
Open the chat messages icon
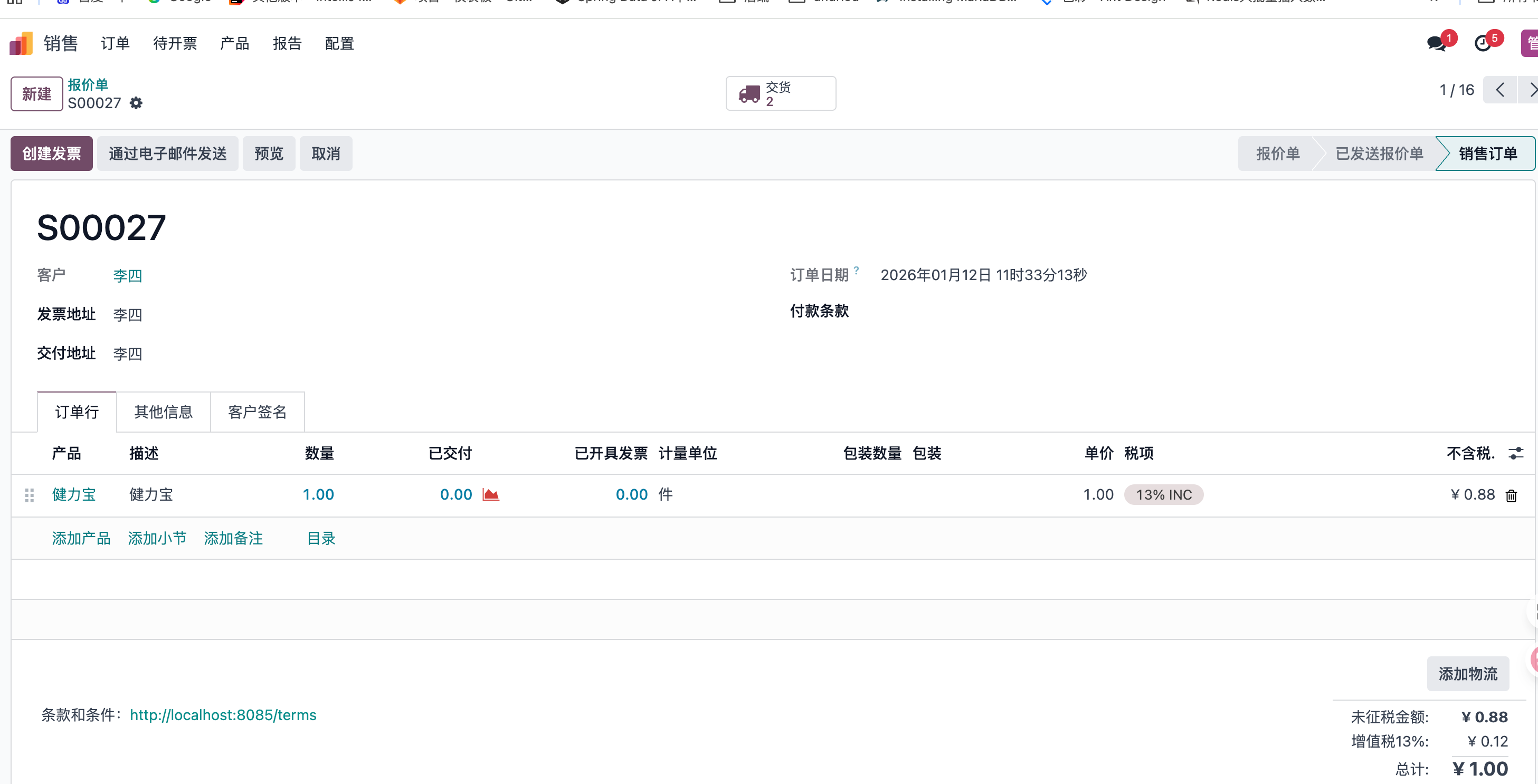point(1437,44)
